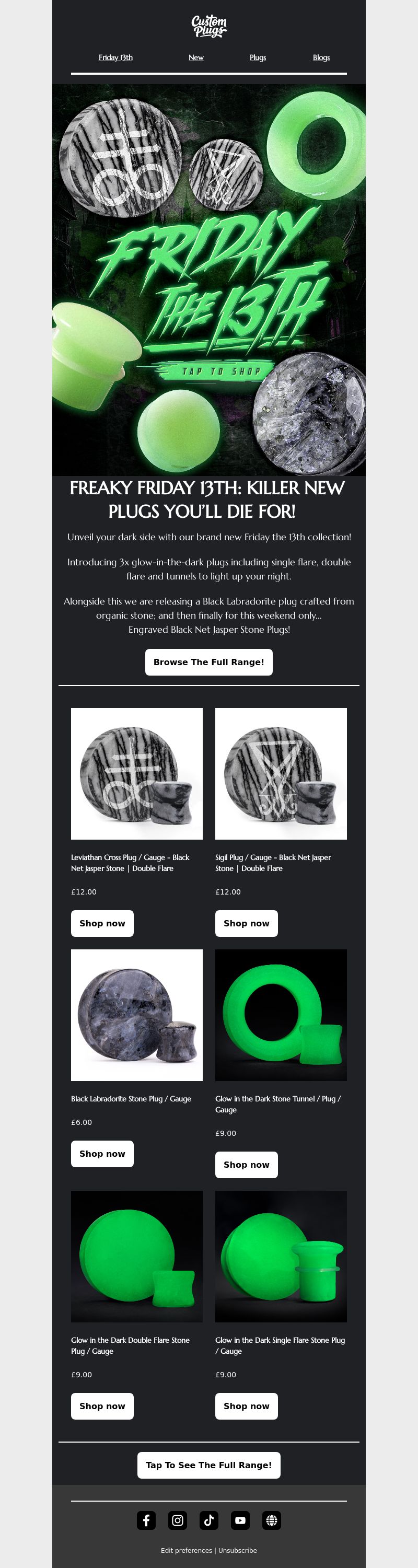The height and width of the screenshot is (1568, 418).
Task: Open the YouTube social icon
Action: (240, 1520)
